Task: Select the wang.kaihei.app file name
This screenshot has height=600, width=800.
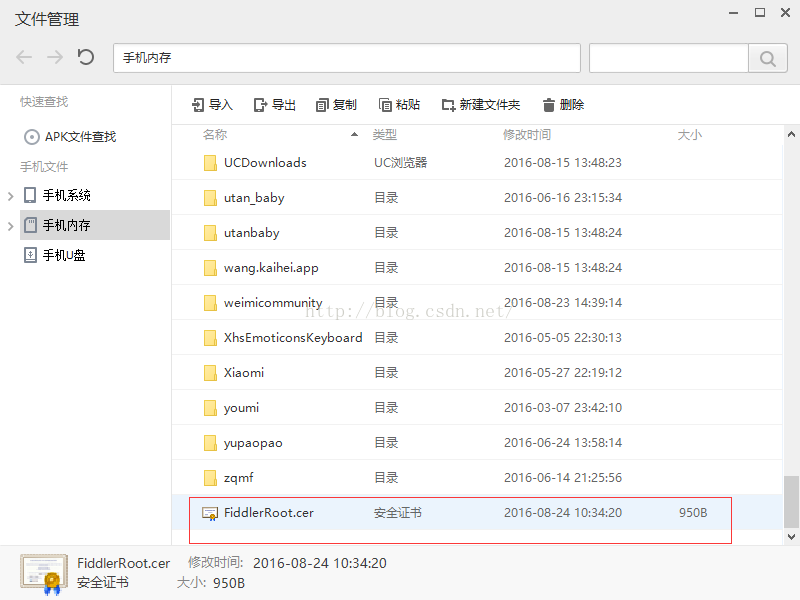Action: (x=271, y=268)
